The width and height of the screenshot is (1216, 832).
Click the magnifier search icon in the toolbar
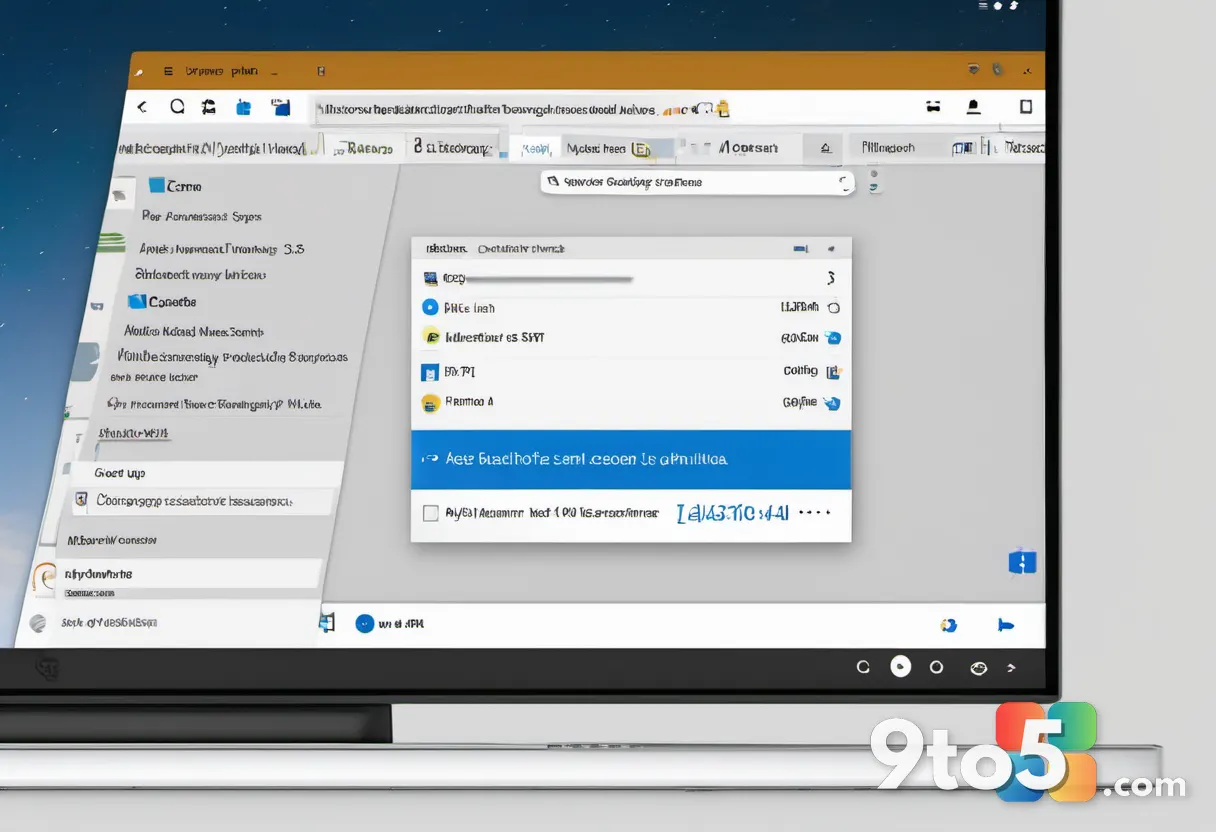[x=177, y=106]
